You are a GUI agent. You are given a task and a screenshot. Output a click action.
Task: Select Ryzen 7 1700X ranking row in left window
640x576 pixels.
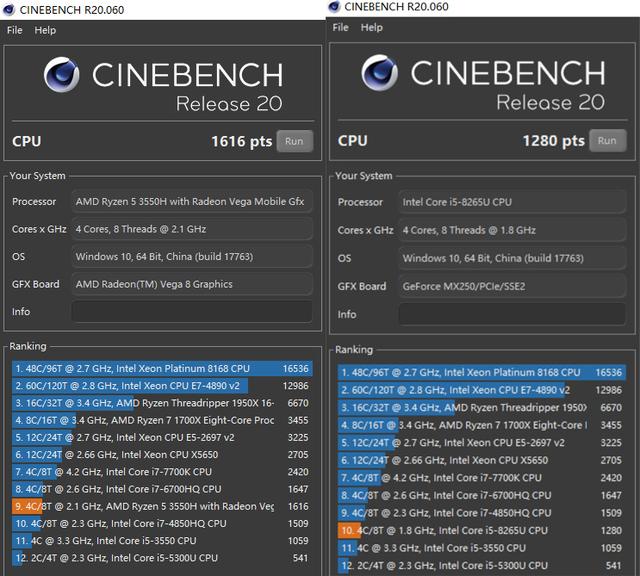click(x=162, y=420)
